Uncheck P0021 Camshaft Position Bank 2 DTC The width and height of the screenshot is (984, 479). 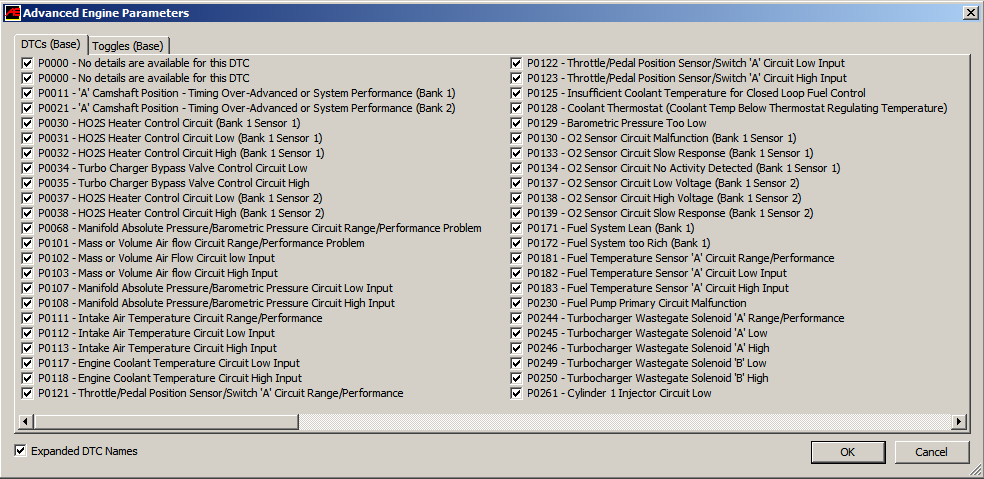coord(27,108)
